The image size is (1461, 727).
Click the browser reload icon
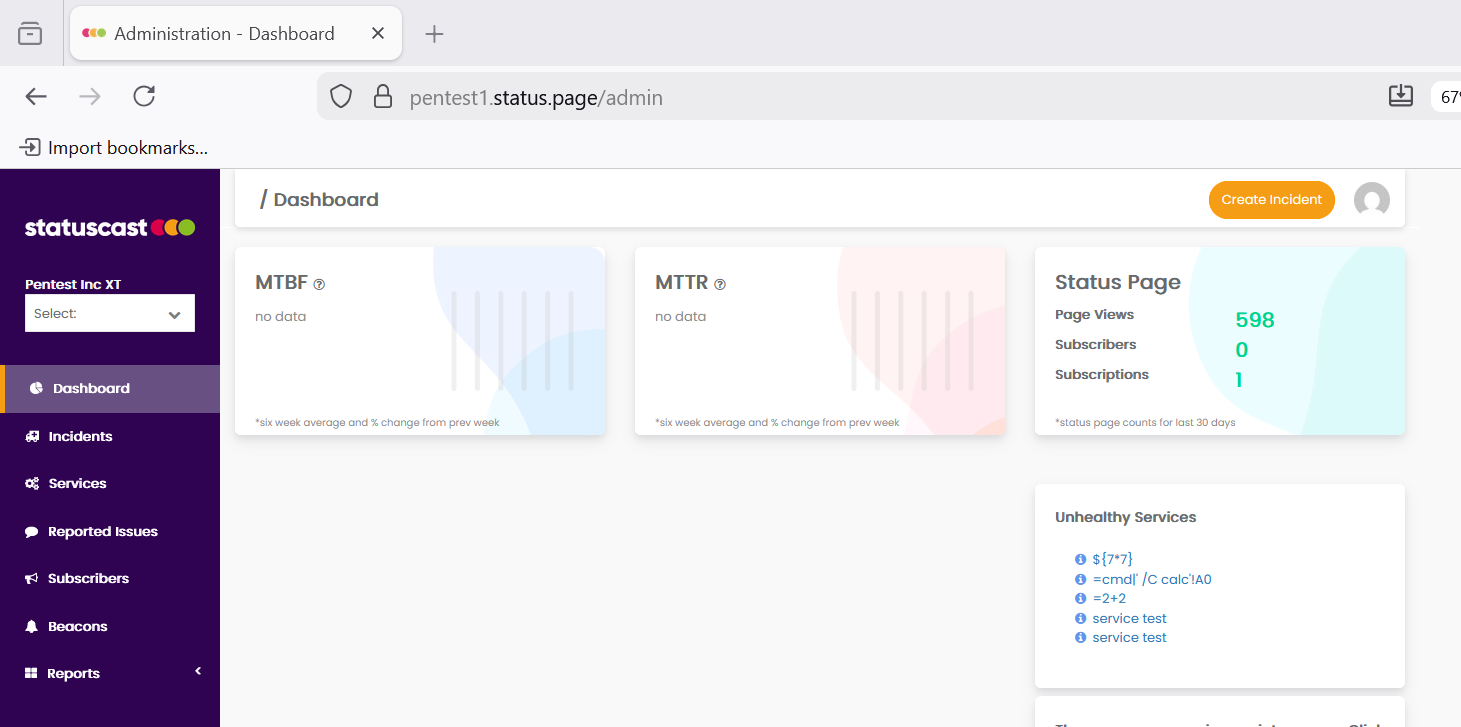pos(144,96)
